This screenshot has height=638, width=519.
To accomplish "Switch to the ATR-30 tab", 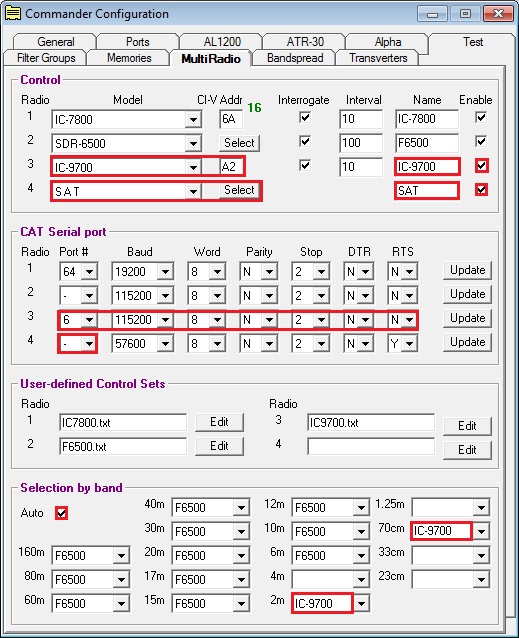I will pos(305,42).
